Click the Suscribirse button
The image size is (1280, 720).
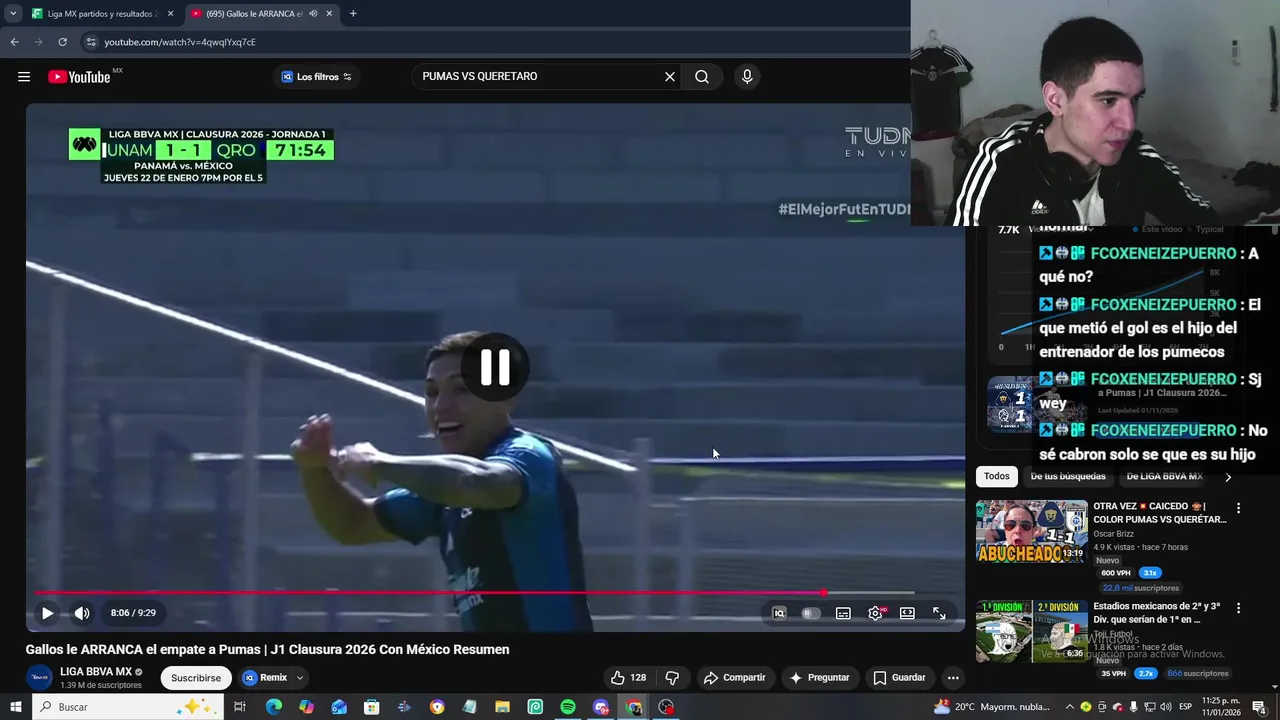(x=196, y=678)
